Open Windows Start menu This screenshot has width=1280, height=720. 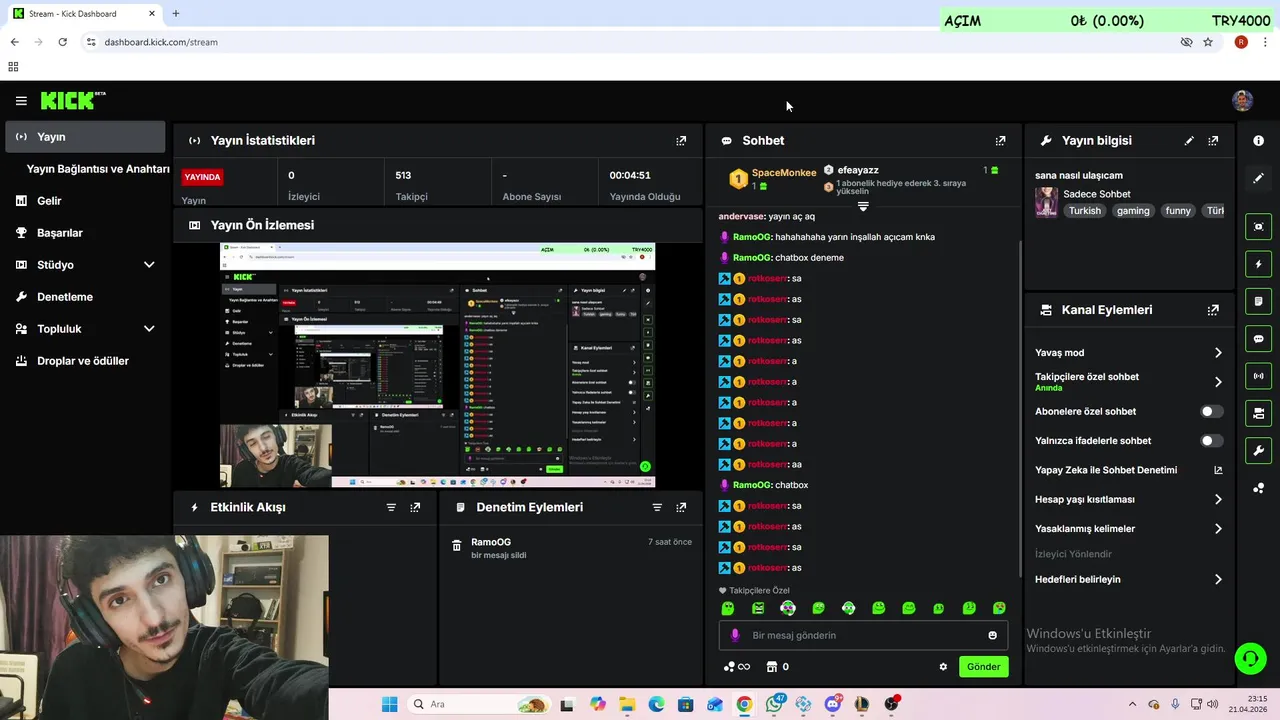389,704
